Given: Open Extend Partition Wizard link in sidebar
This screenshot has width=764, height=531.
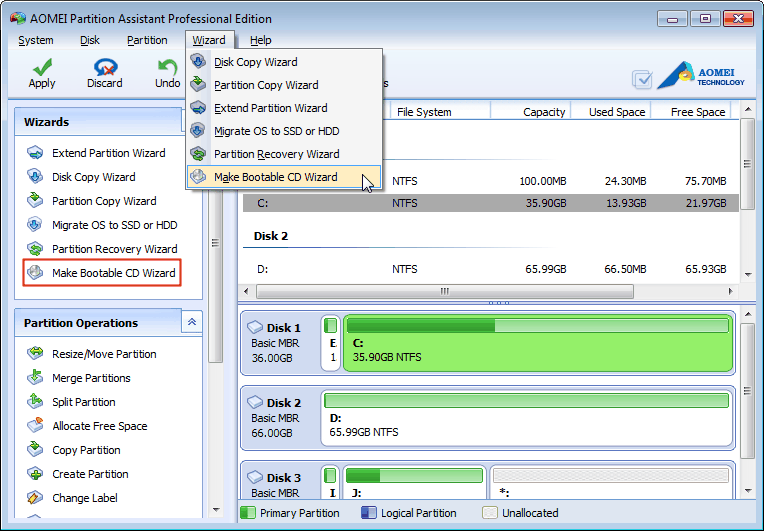Looking at the screenshot, I should click(x=109, y=153).
